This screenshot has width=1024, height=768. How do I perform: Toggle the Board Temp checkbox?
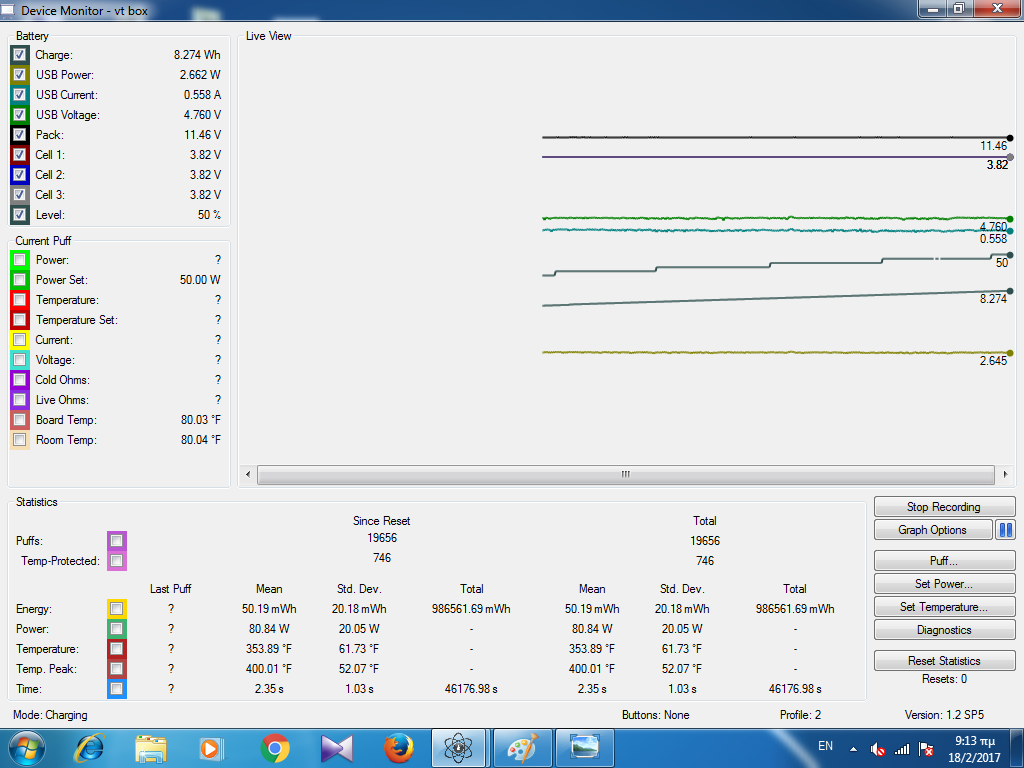20,420
